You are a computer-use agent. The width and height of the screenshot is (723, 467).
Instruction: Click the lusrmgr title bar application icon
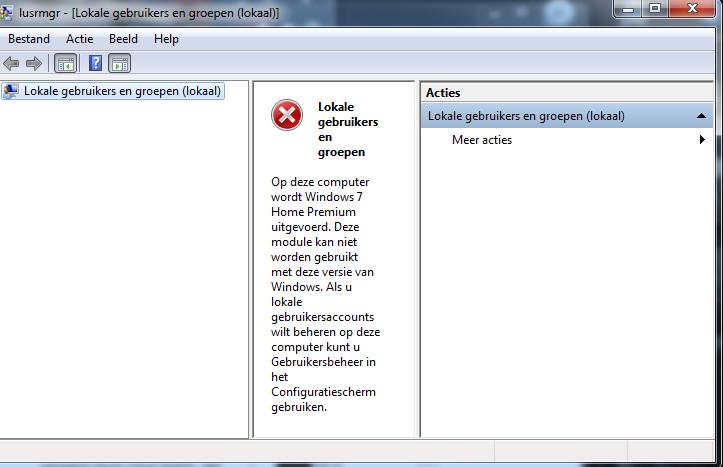coord(6,12)
